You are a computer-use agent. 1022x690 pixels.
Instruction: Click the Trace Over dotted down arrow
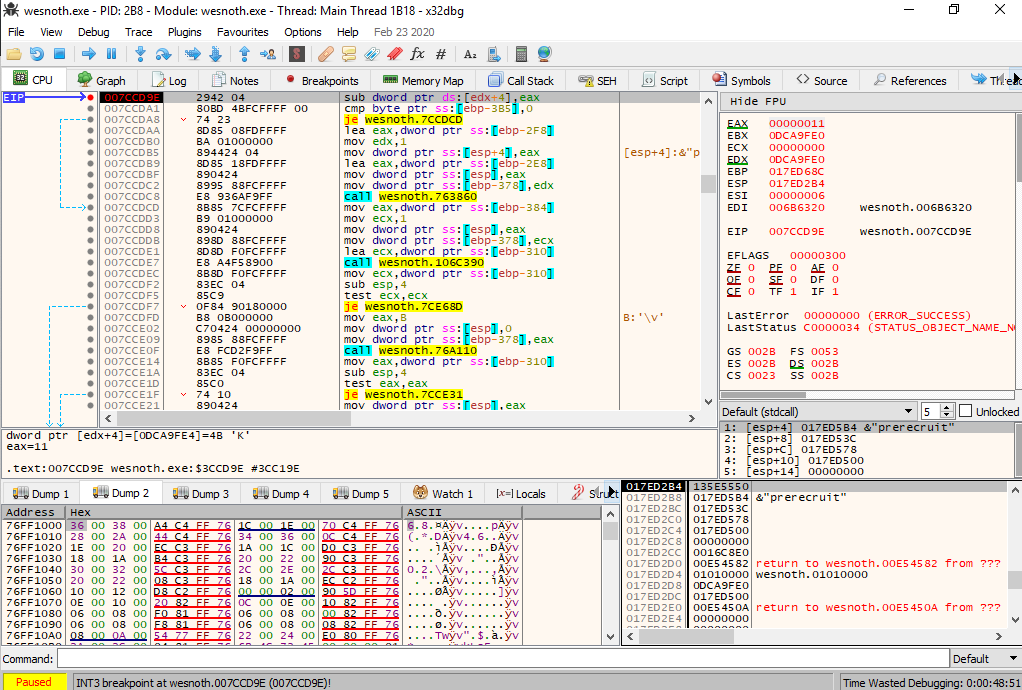[215, 54]
